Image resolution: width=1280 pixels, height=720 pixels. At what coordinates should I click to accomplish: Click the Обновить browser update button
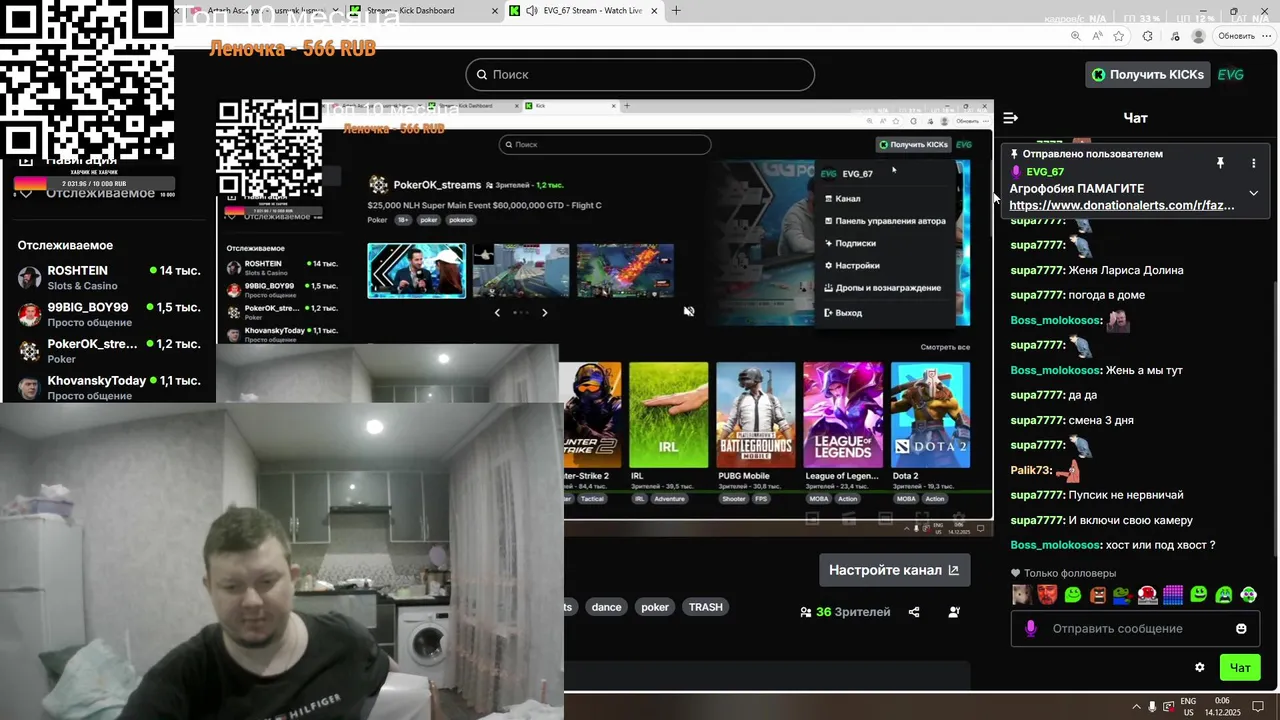point(1236,36)
